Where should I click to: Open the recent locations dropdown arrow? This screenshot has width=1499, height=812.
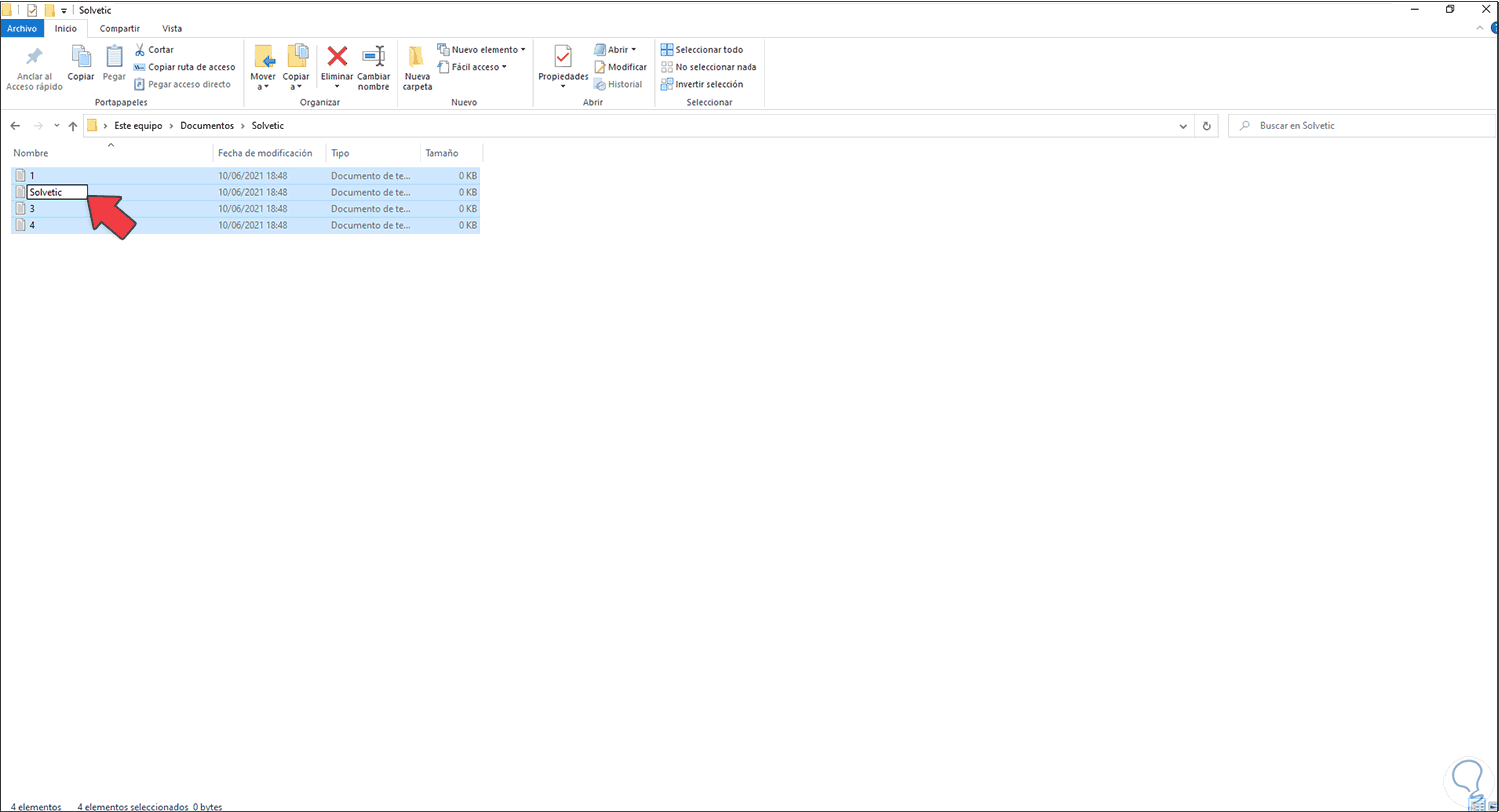(56, 126)
